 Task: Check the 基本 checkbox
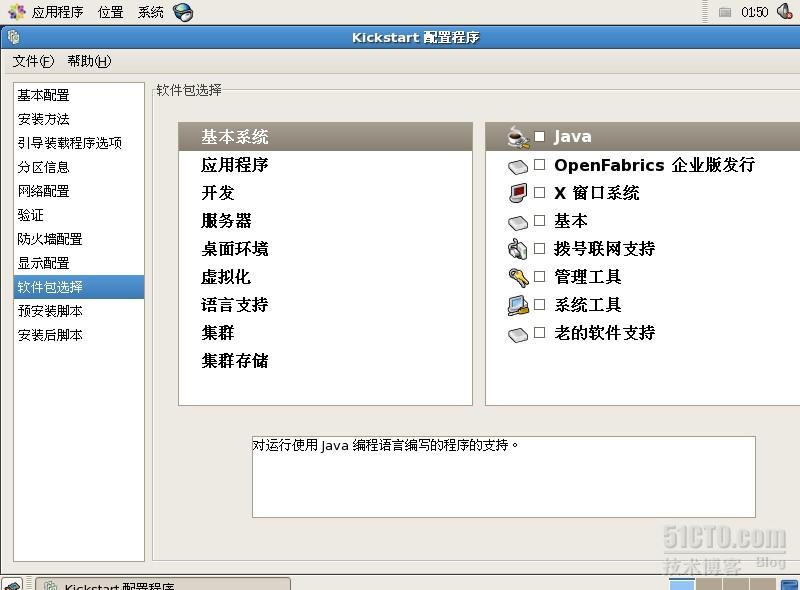539,220
